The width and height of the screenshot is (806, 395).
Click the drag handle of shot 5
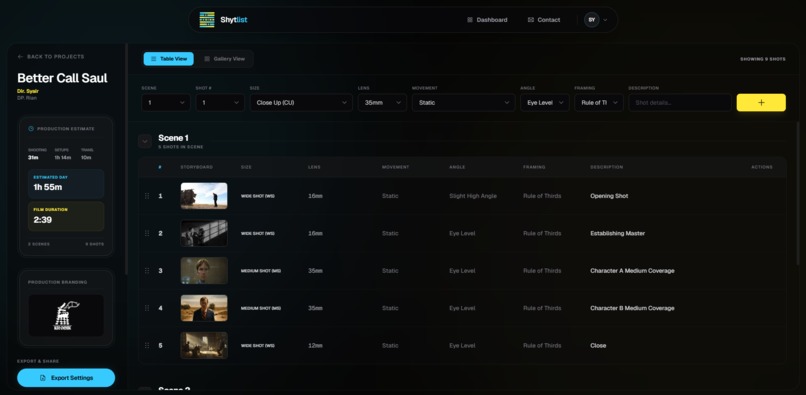(147, 346)
